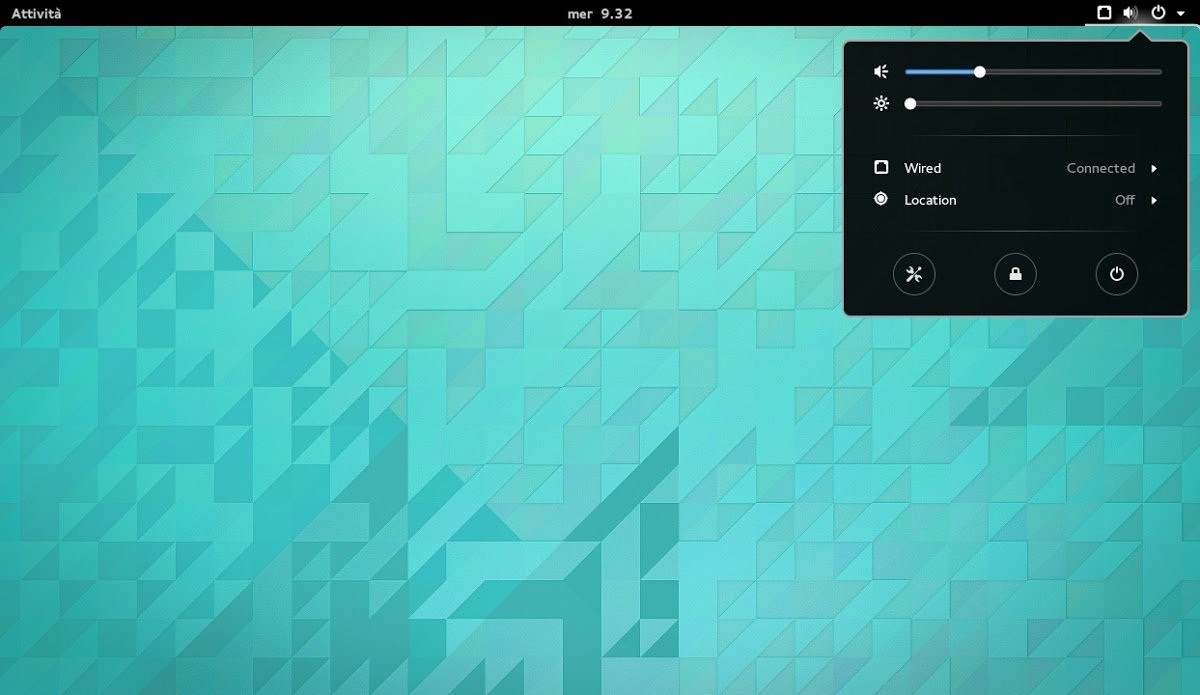Click the brightness slider handle
1200x695 pixels.
tap(910, 103)
